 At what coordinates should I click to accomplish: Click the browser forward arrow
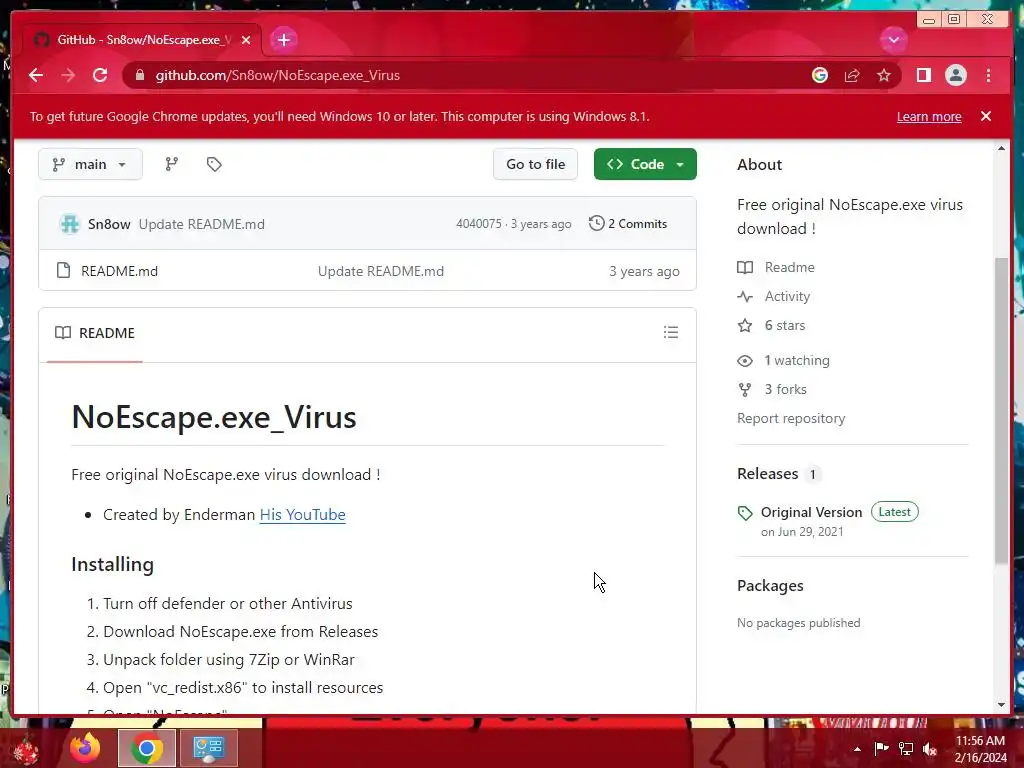[68, 75]
